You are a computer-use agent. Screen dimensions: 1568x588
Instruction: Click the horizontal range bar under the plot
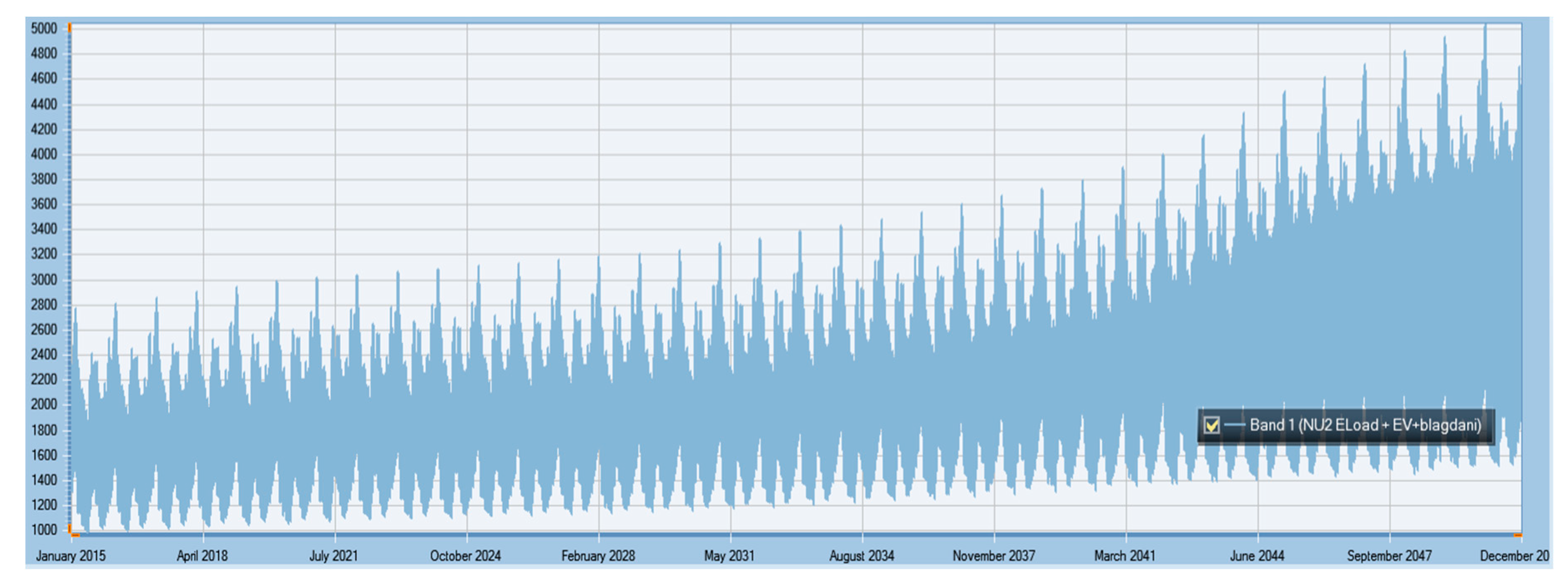[792, 535]
